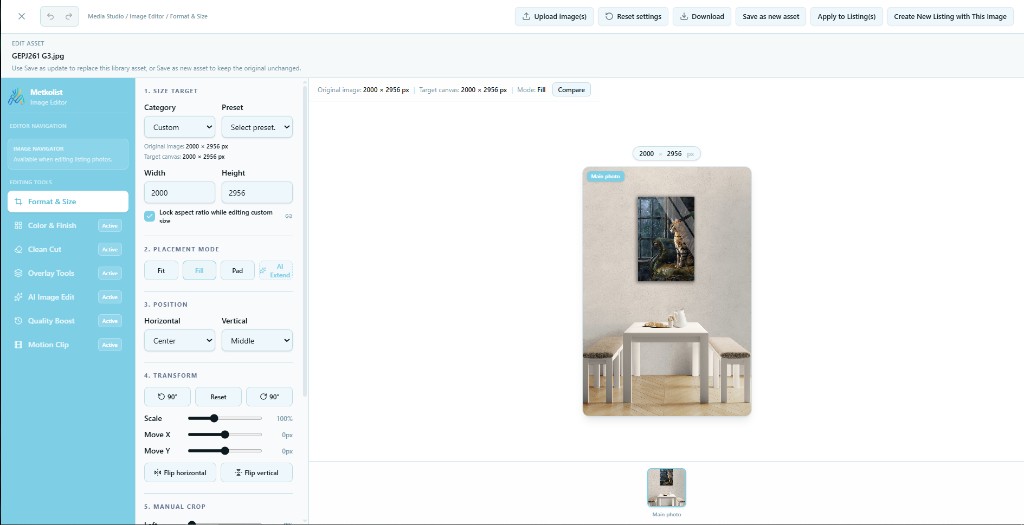1024x525 pixels.
Task: Select Fill placement mode
Action: [199, 270]
